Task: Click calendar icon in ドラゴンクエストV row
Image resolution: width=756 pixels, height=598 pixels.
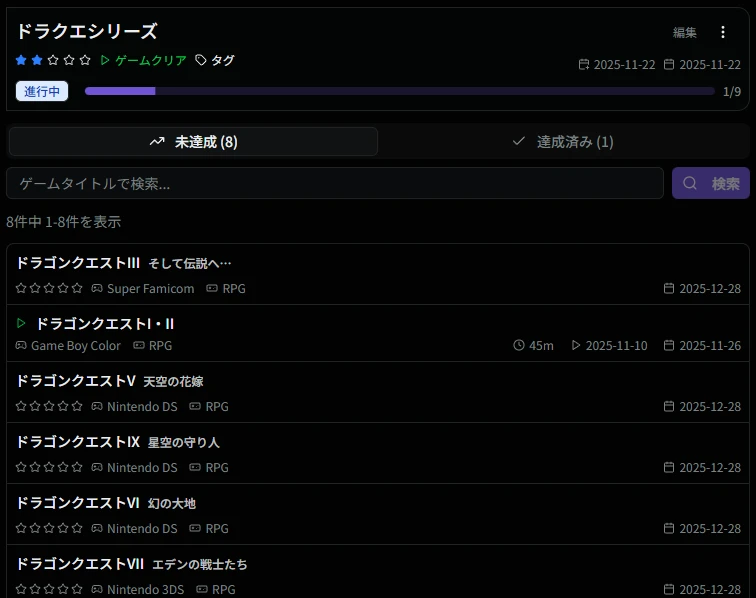Action: coord(669,407)
